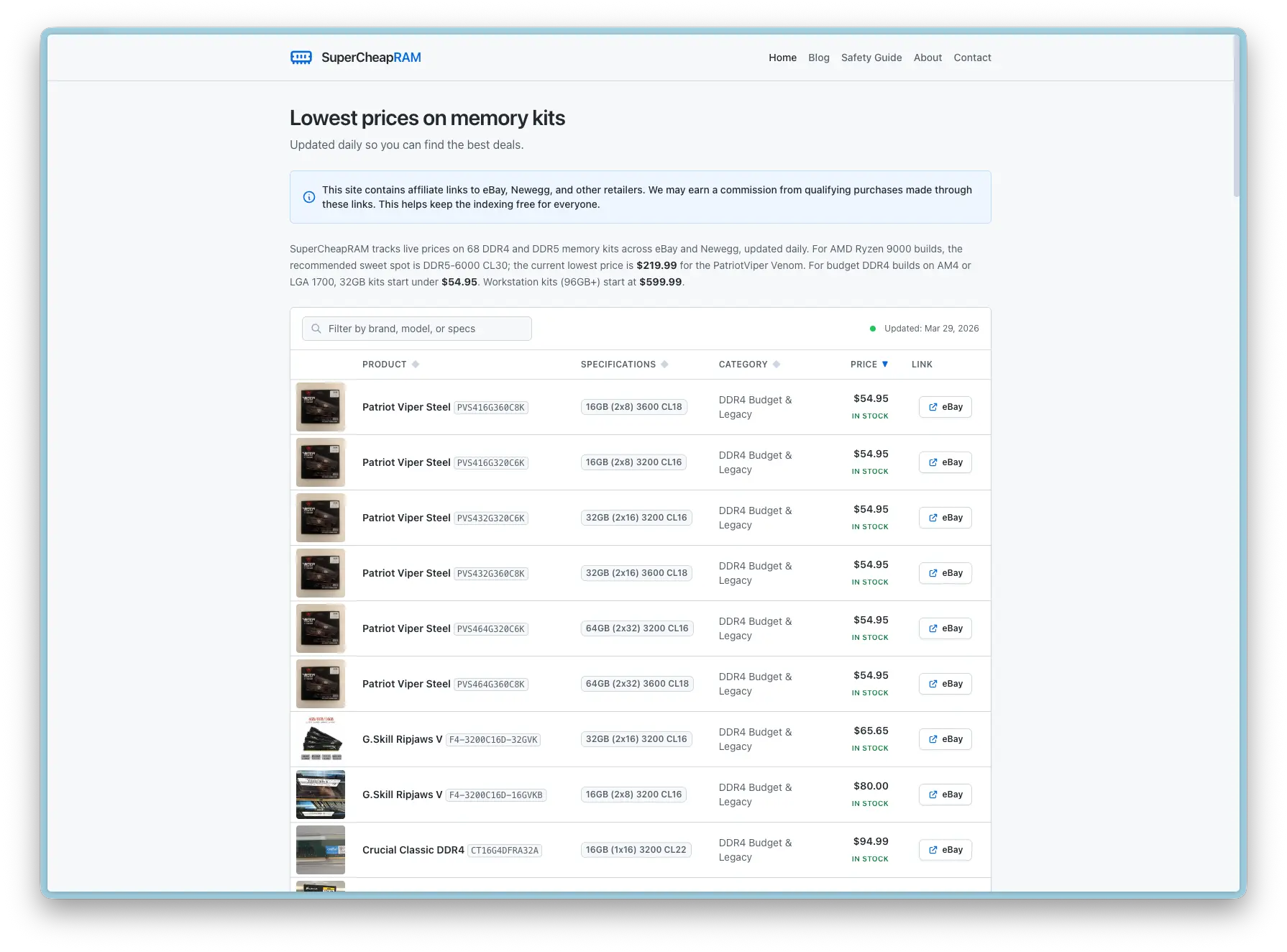
Task: Click thumbnail of Patriot Viper Steel PVS416G360C8K
Action: (321, 407)
